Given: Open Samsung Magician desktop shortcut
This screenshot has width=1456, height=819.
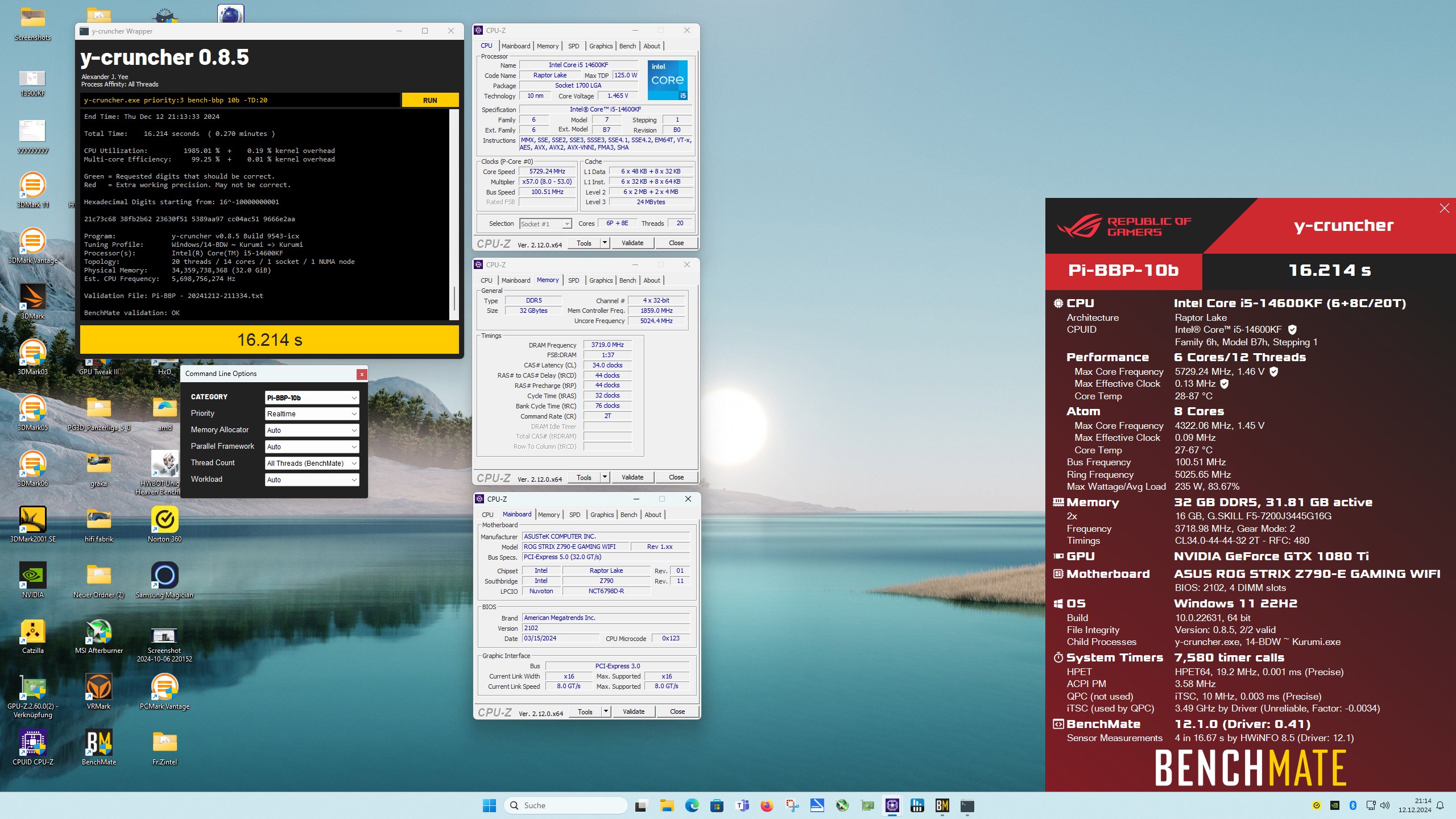Looking at the screenshot, I should (x=165, y=580).
